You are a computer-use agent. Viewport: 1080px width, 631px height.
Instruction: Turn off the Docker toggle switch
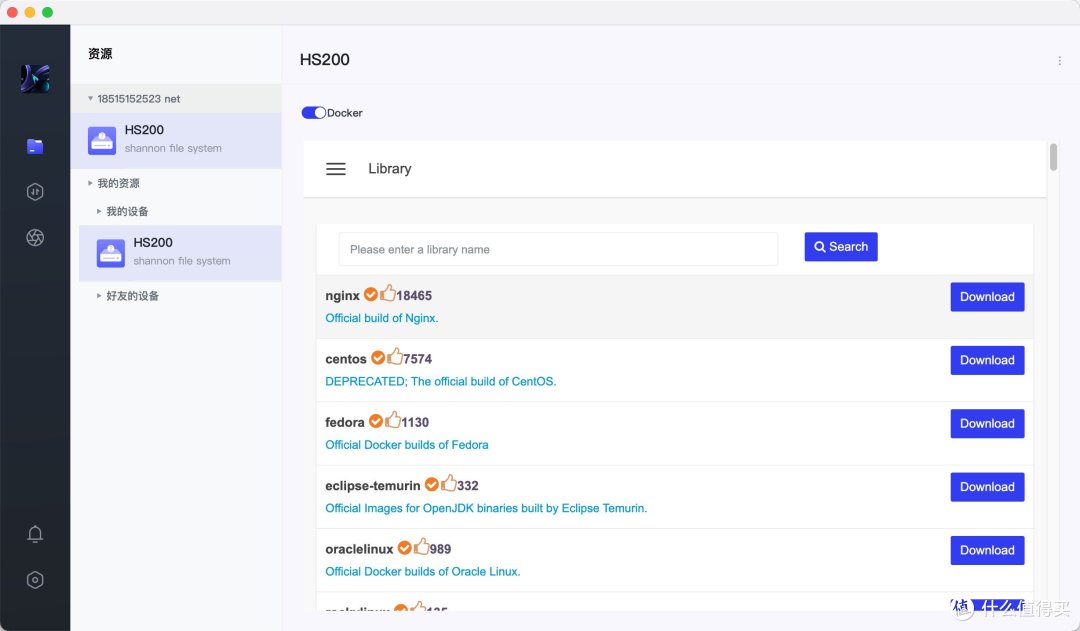pyautogui.click(x=313, y=113)
